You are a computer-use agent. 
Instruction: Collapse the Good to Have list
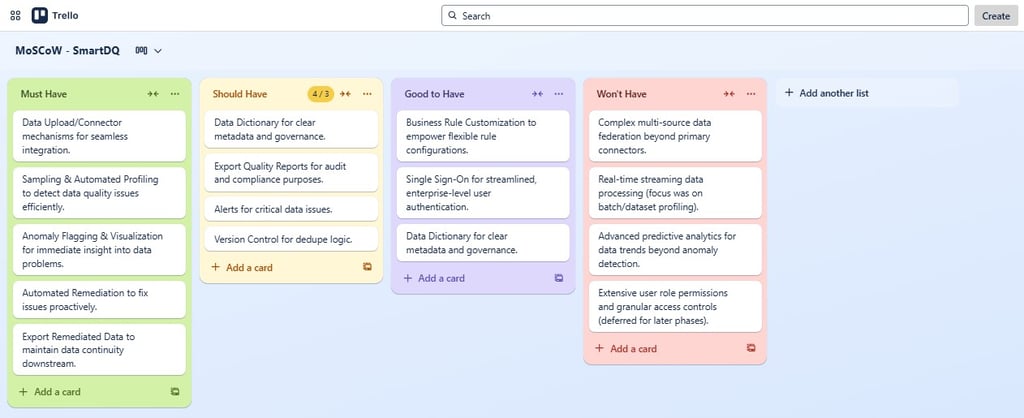click(537, 94)
